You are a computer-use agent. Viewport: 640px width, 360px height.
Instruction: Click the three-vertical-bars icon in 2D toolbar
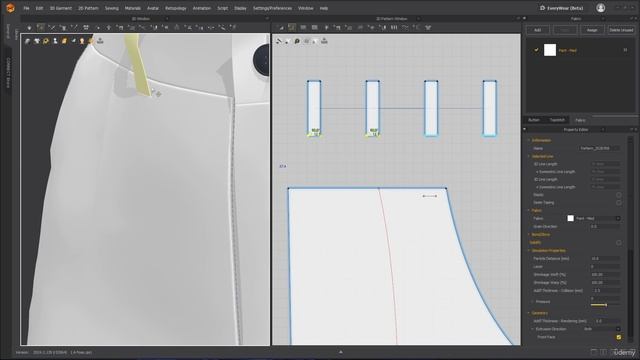[394, 27]
